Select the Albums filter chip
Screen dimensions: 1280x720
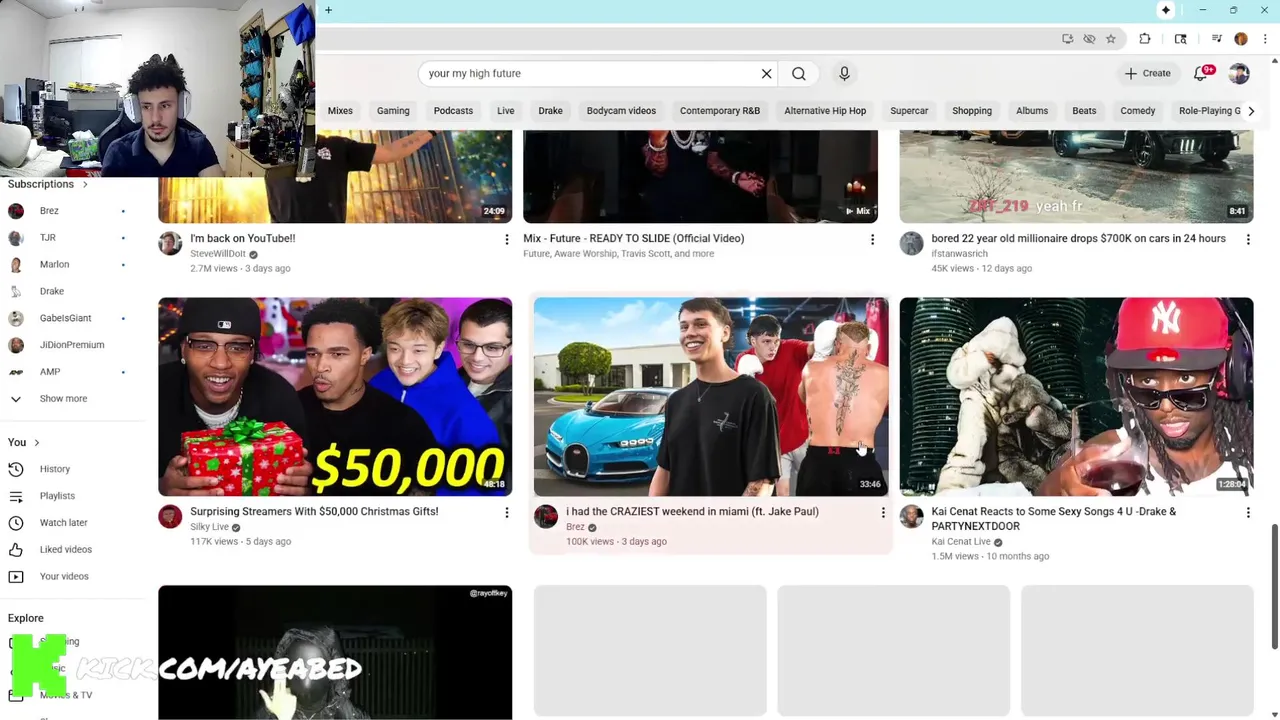point(1032,111)
